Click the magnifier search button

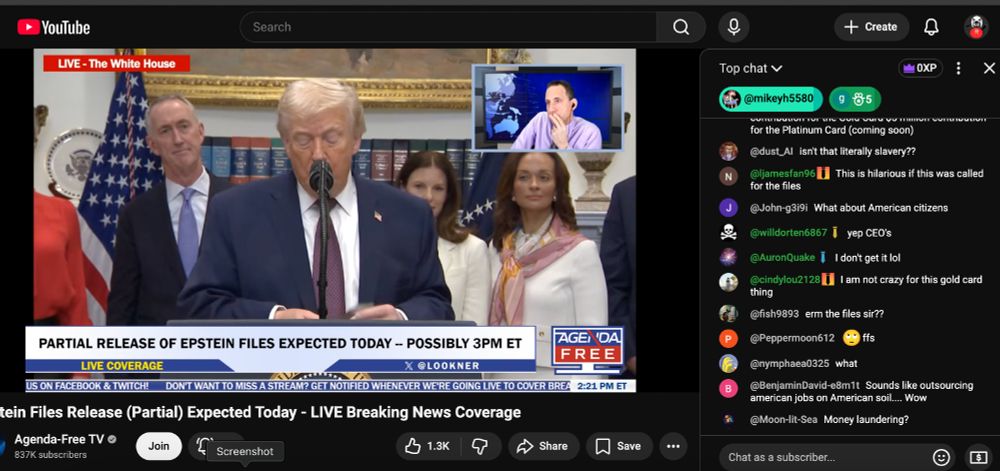point(680,27)
